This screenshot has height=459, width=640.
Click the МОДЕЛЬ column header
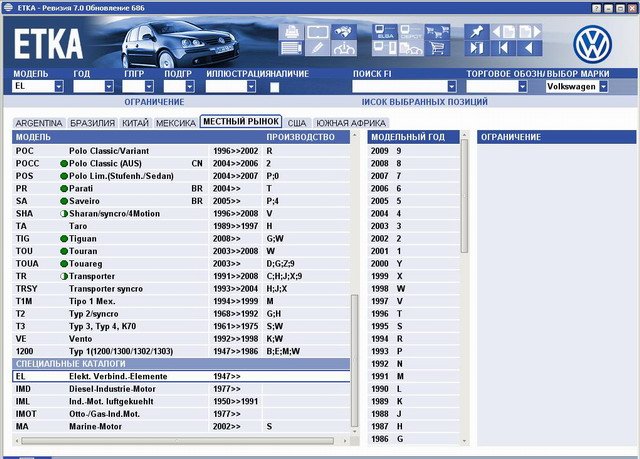pyautogui.click(x=33, y=137)
